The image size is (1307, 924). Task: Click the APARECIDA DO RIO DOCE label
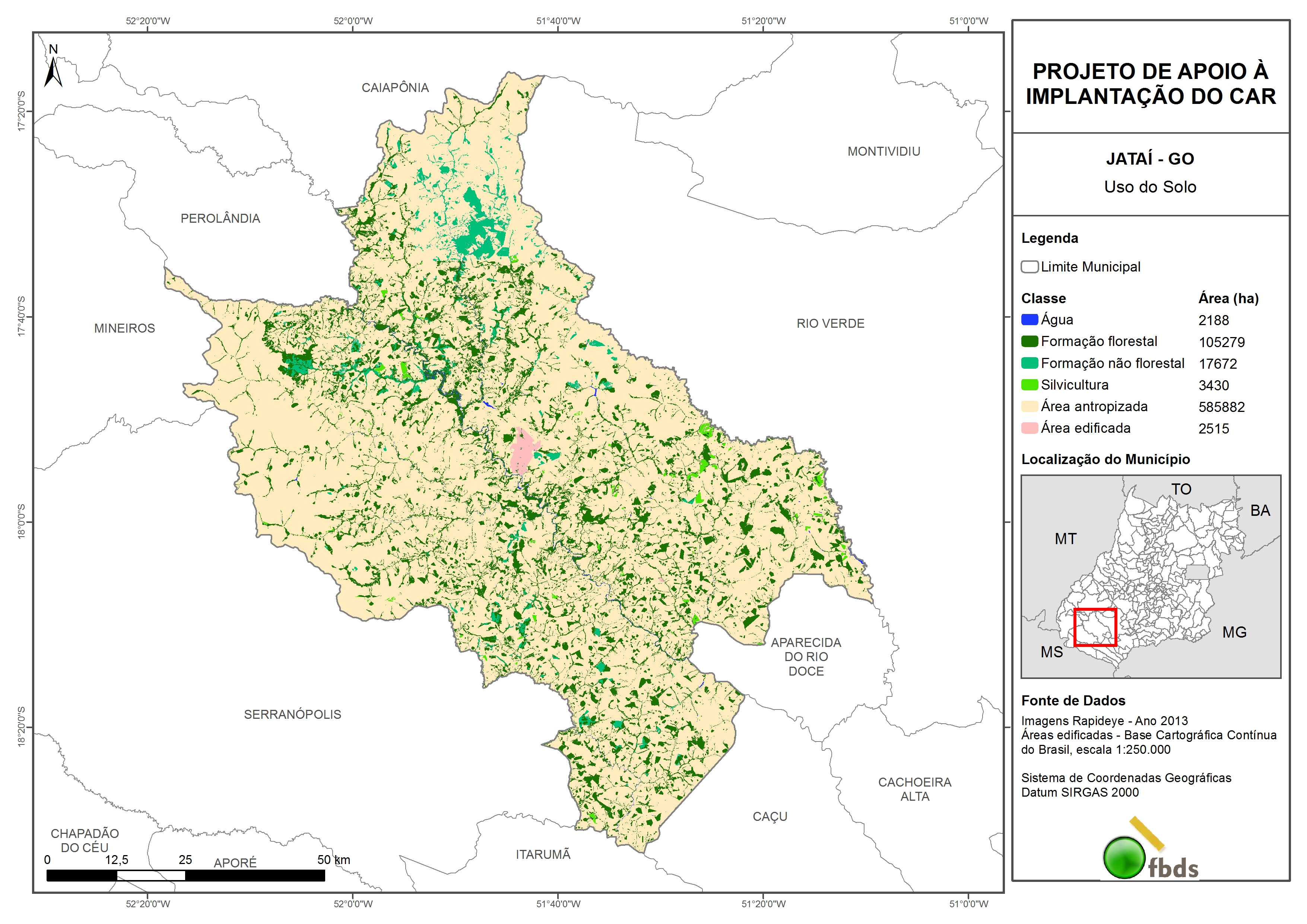point(806,657)
